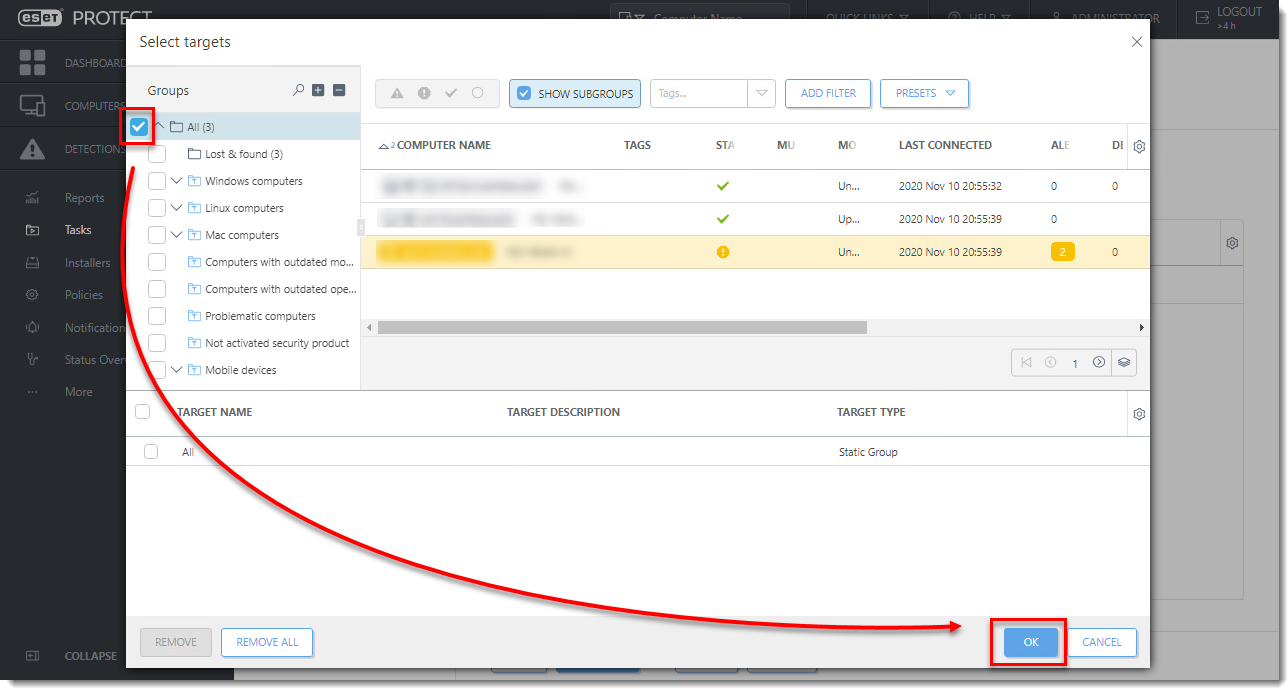The width and height of the screenshot is (1288, 689).
Task: Collapse the All group tree
Action: point(159,127)
